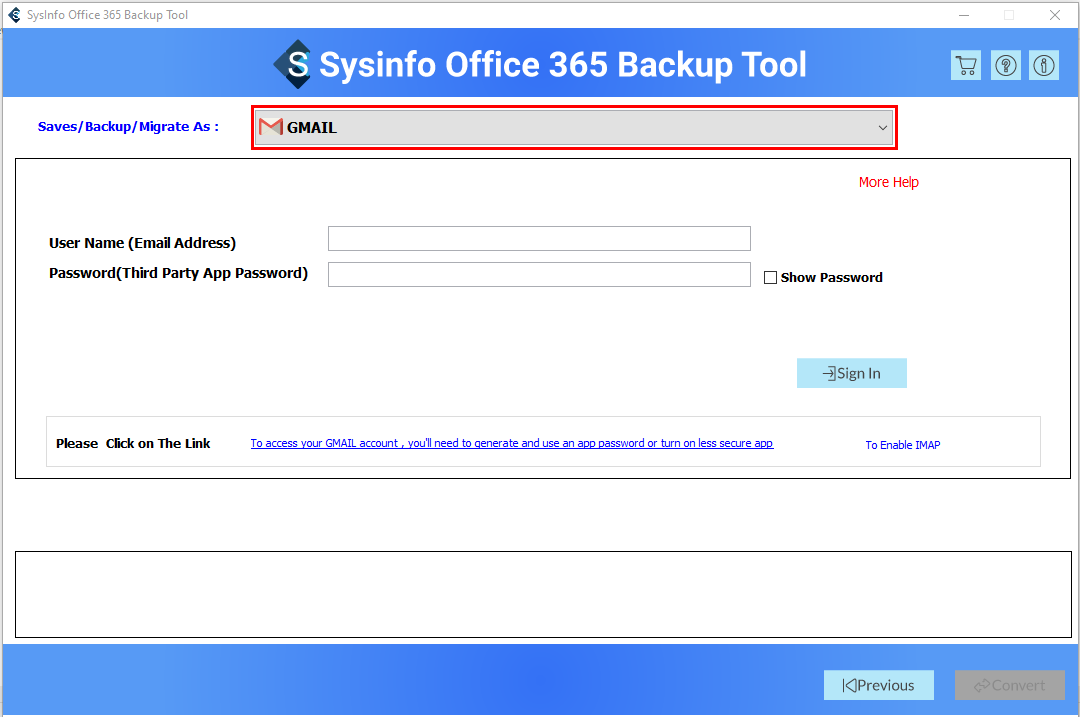Click the Password(Third Party App Password) label
Image resolution: width=1080 pixels, height=717 pixels.
click(x=178, y=273)
